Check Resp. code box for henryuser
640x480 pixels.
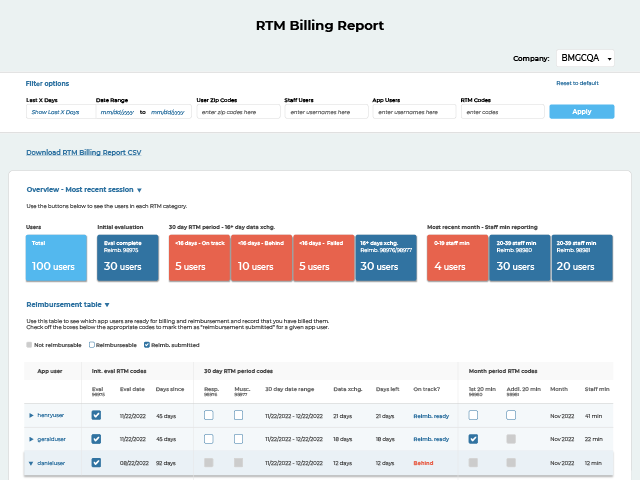pyautogui.click(x=208, y=415)
